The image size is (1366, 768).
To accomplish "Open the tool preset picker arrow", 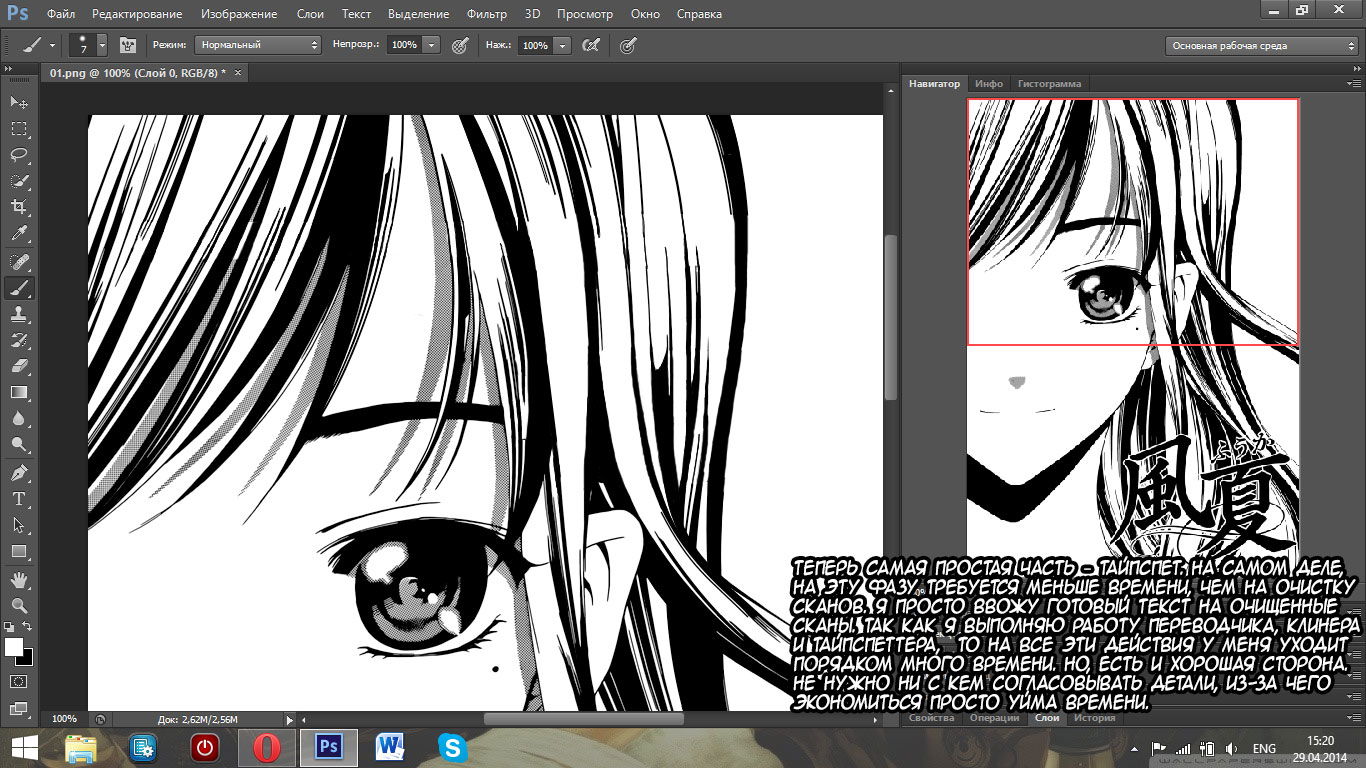I will [54, 45].
